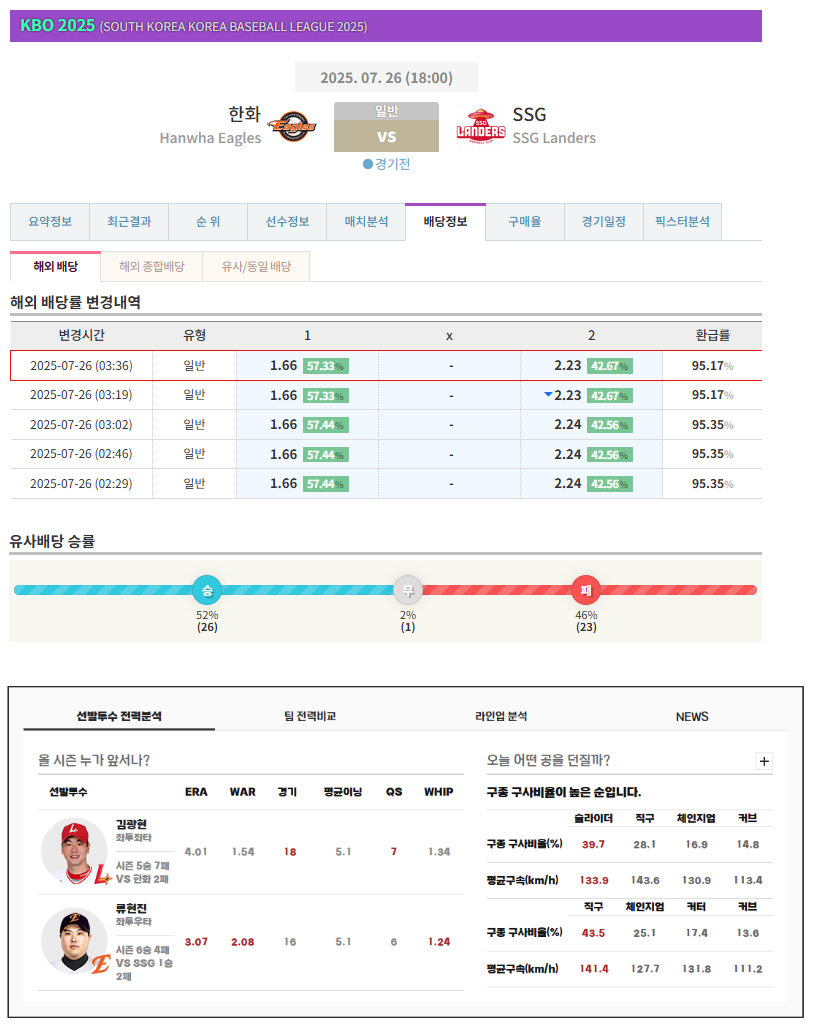The image size is (815, 1024).
Task: Select the 2025-07-26 (02:29) change time
Action: (81, 483)
